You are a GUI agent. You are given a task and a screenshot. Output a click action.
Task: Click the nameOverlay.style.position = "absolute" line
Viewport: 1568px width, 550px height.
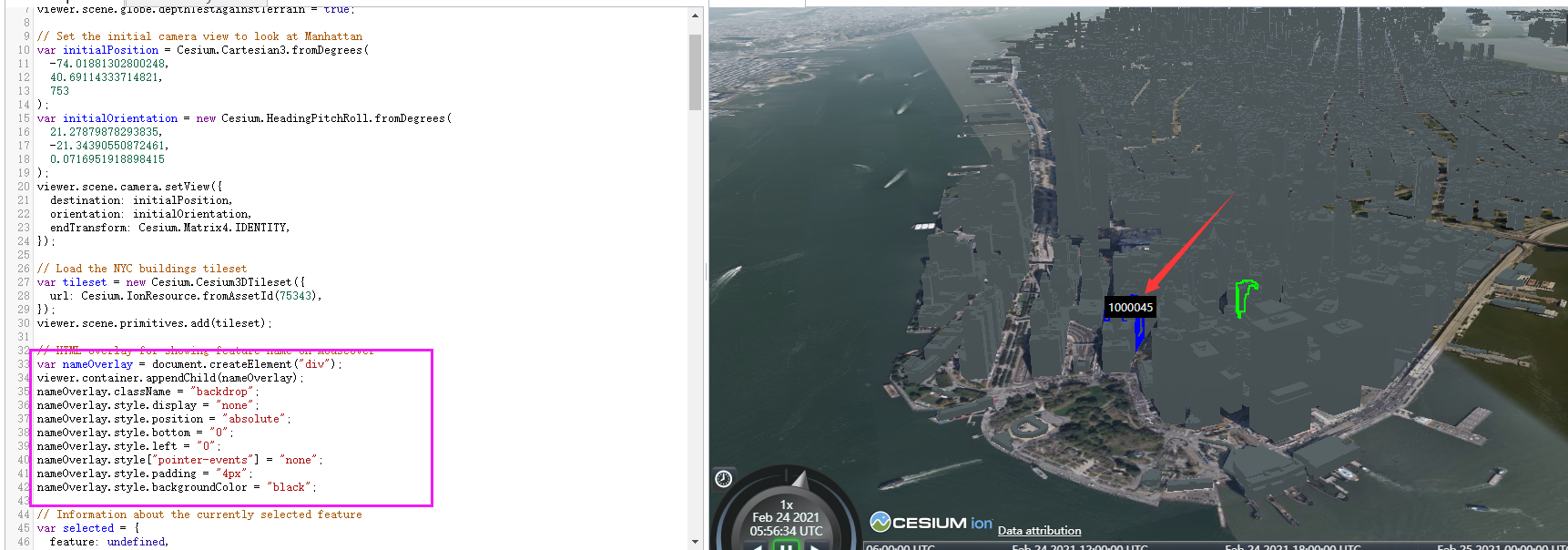tap(164, 419)
